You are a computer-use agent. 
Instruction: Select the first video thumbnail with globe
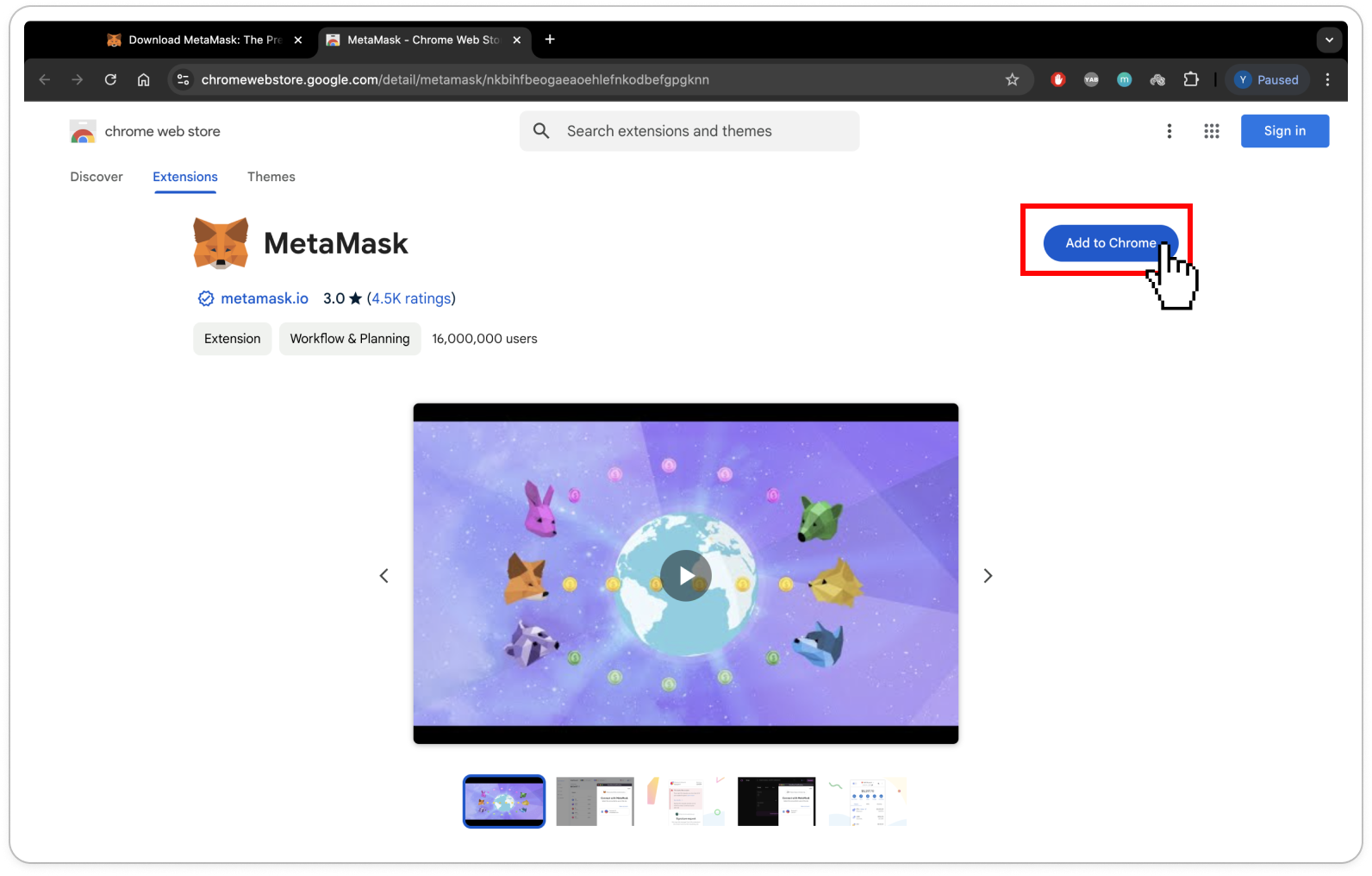pyautogui.click(x=504, y=801)
